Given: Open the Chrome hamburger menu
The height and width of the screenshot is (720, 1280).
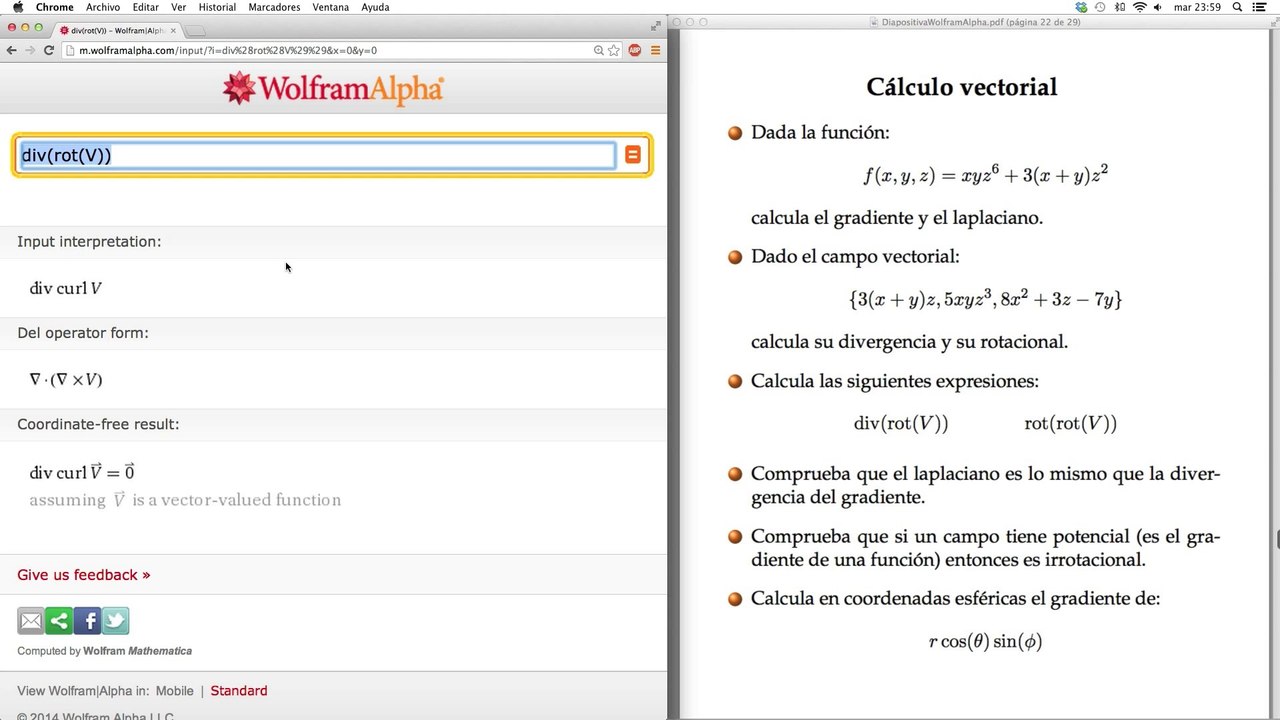Looking at the screenshot, I should coord(656,50).
